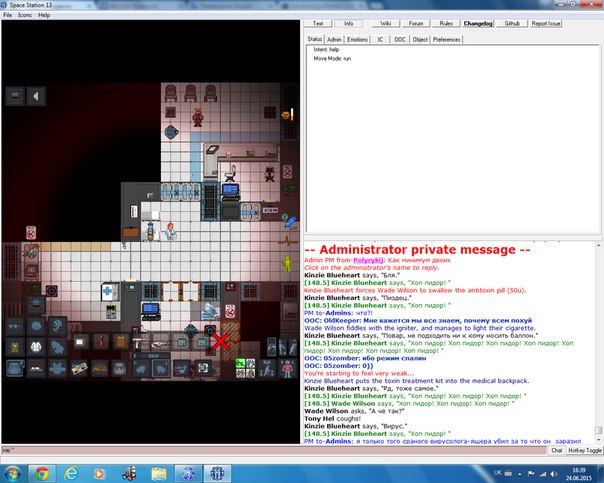Click the gloves equipment slot
Image resolution: width=604 pixels, height=483 pixels.
[57, 347]
